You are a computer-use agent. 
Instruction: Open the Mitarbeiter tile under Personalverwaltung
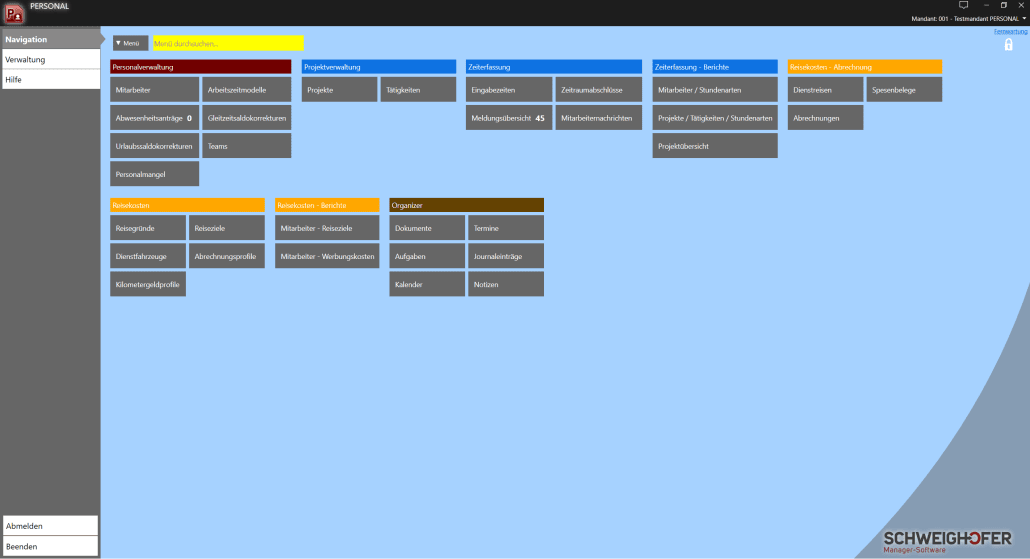tap(154, 90)
